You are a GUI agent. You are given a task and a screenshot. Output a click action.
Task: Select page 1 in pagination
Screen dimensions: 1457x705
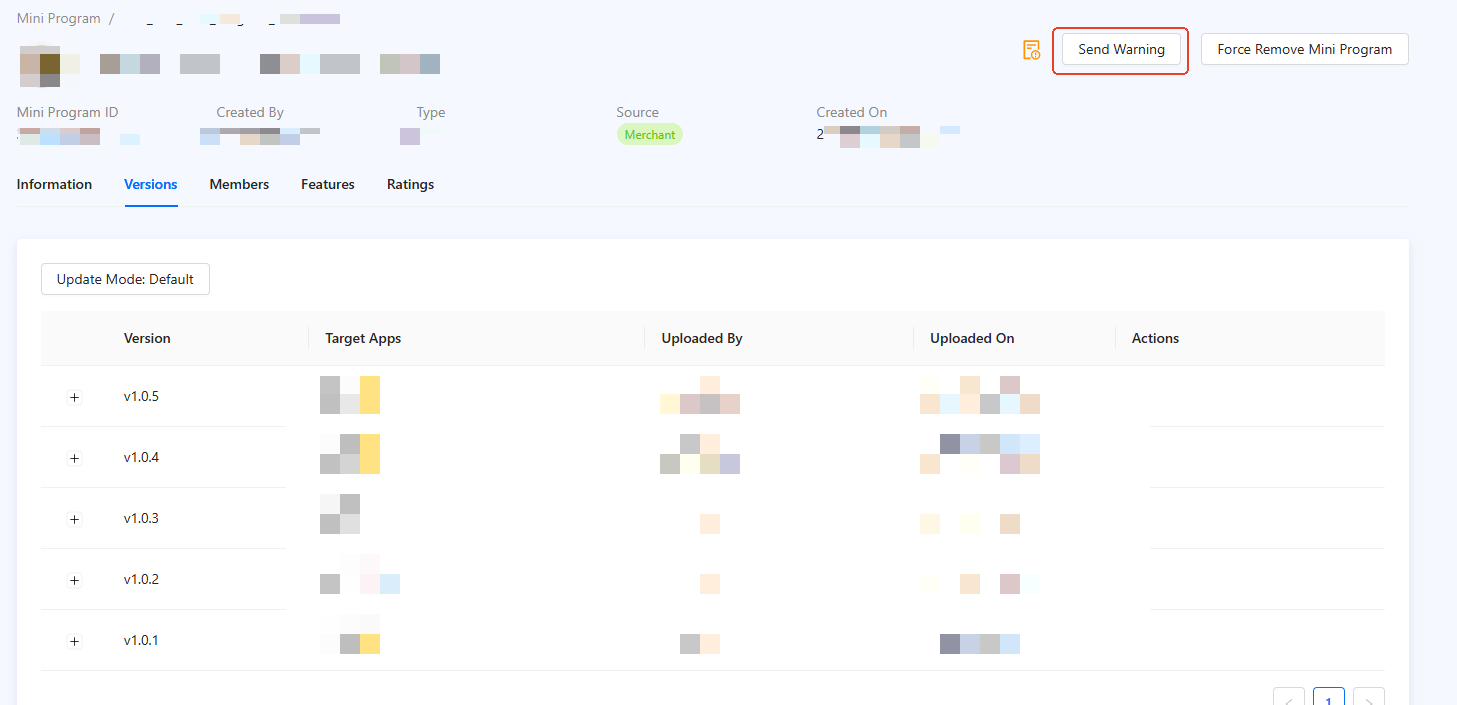pyautogui.click(x=1329, y=696)
